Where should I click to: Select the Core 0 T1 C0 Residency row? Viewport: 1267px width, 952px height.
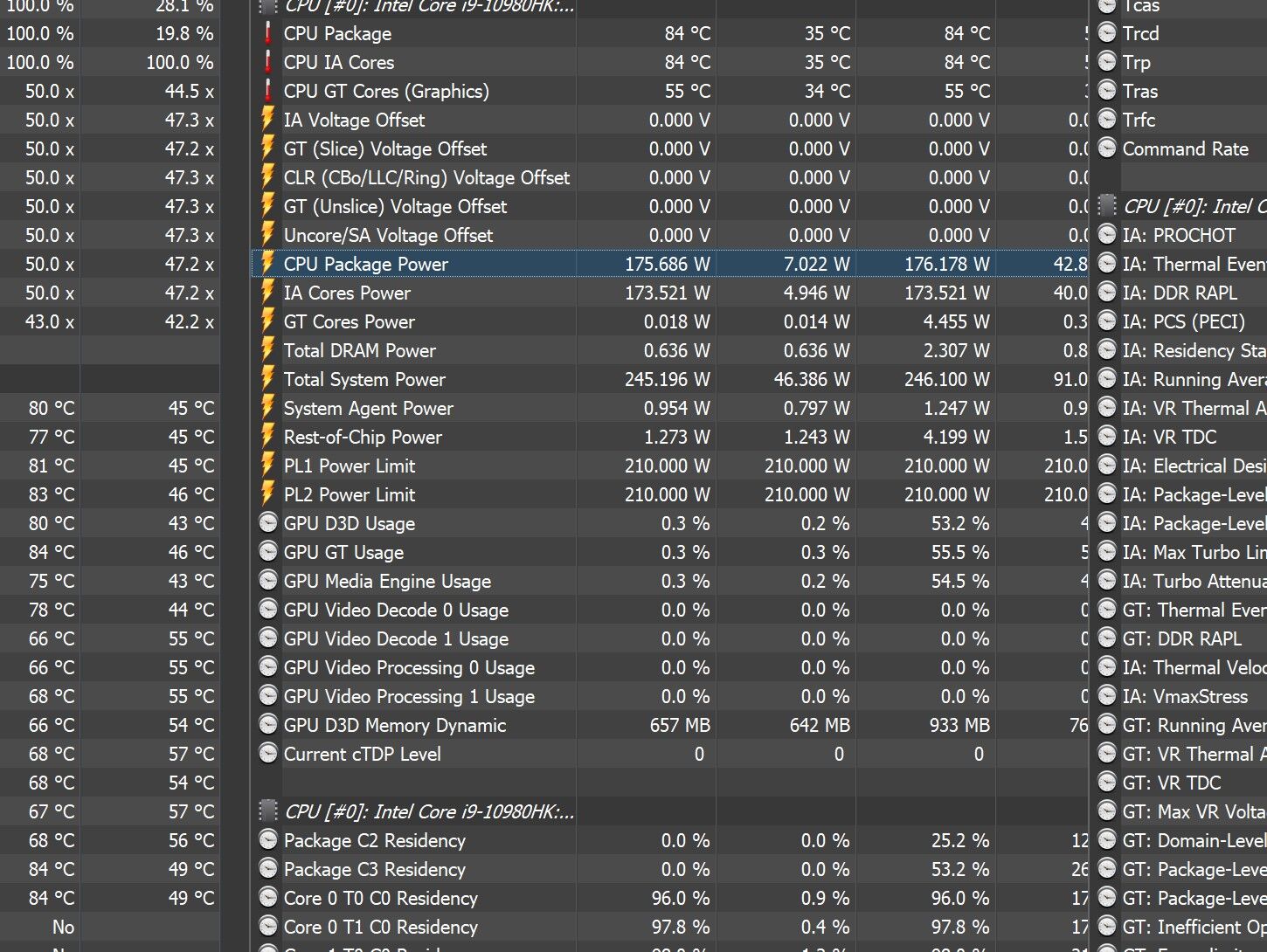tap(669, 927)
